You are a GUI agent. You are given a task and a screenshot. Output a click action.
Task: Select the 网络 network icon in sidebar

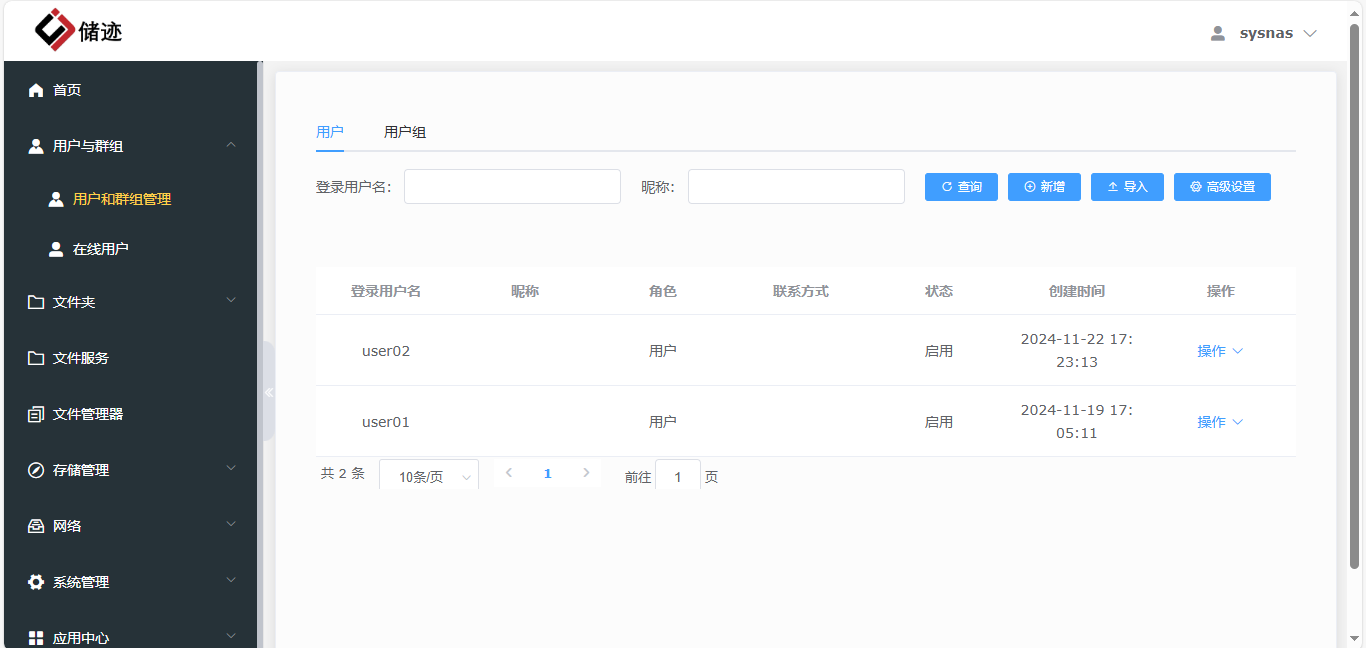pos(35,525)
